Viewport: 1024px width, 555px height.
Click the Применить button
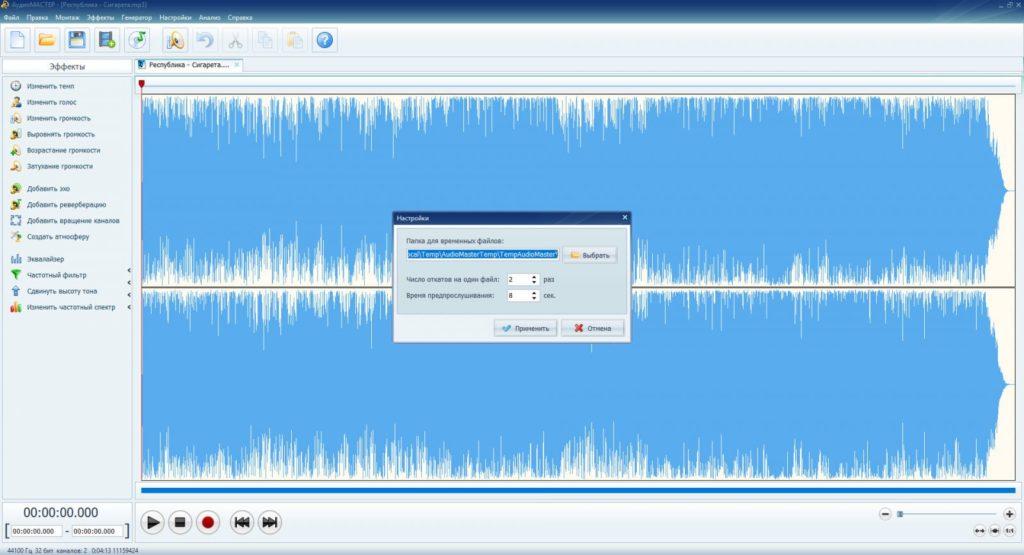click(x=526, y=328)
